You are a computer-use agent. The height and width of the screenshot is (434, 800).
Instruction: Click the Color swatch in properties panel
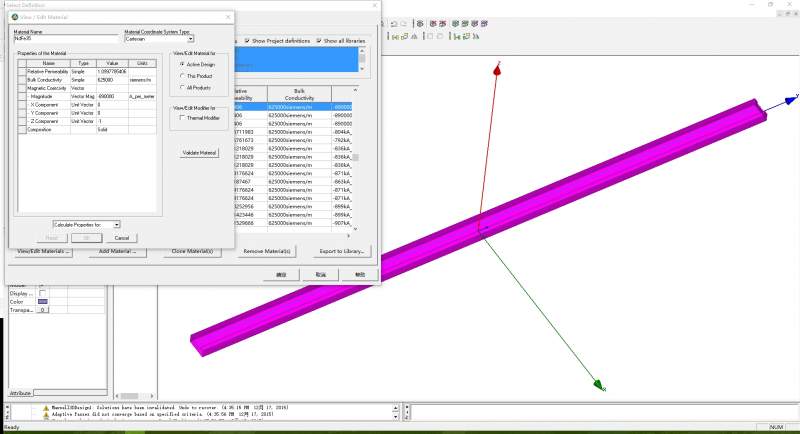[x=42, y=302]
